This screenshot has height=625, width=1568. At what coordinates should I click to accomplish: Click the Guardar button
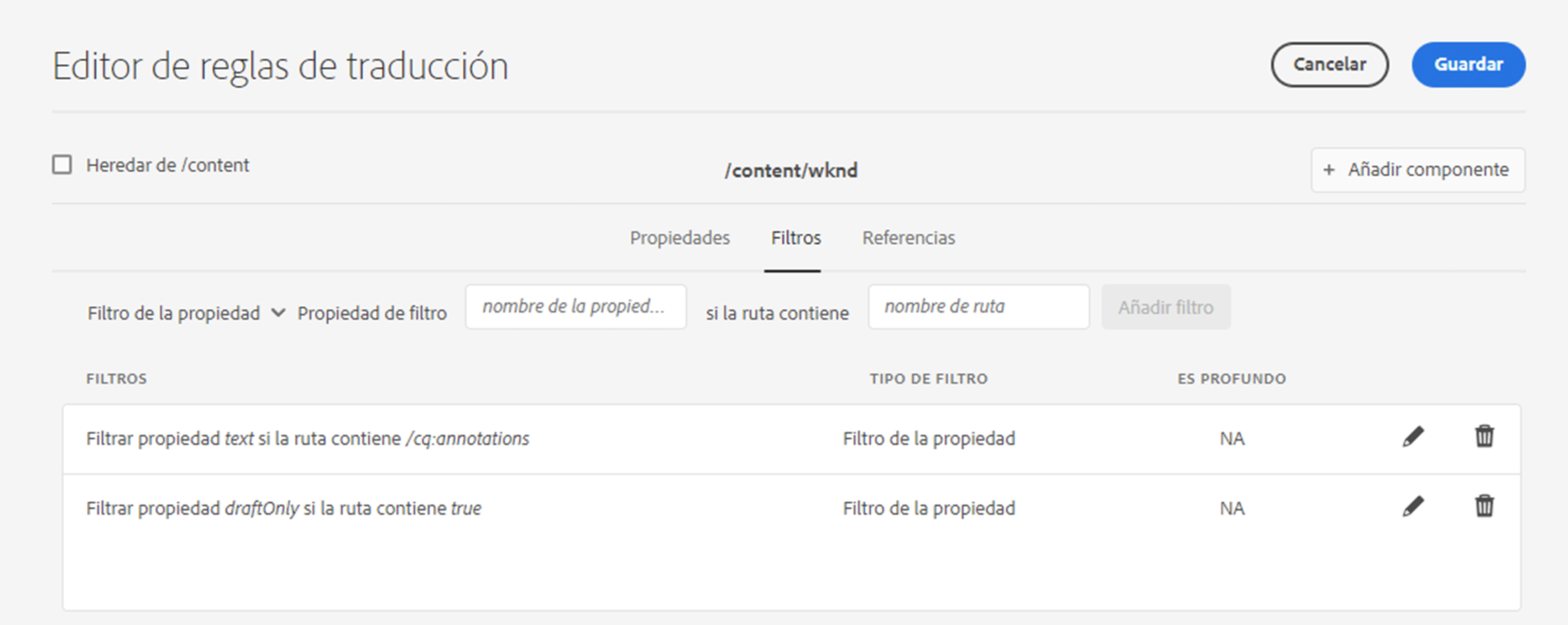tap(1468, 65)
